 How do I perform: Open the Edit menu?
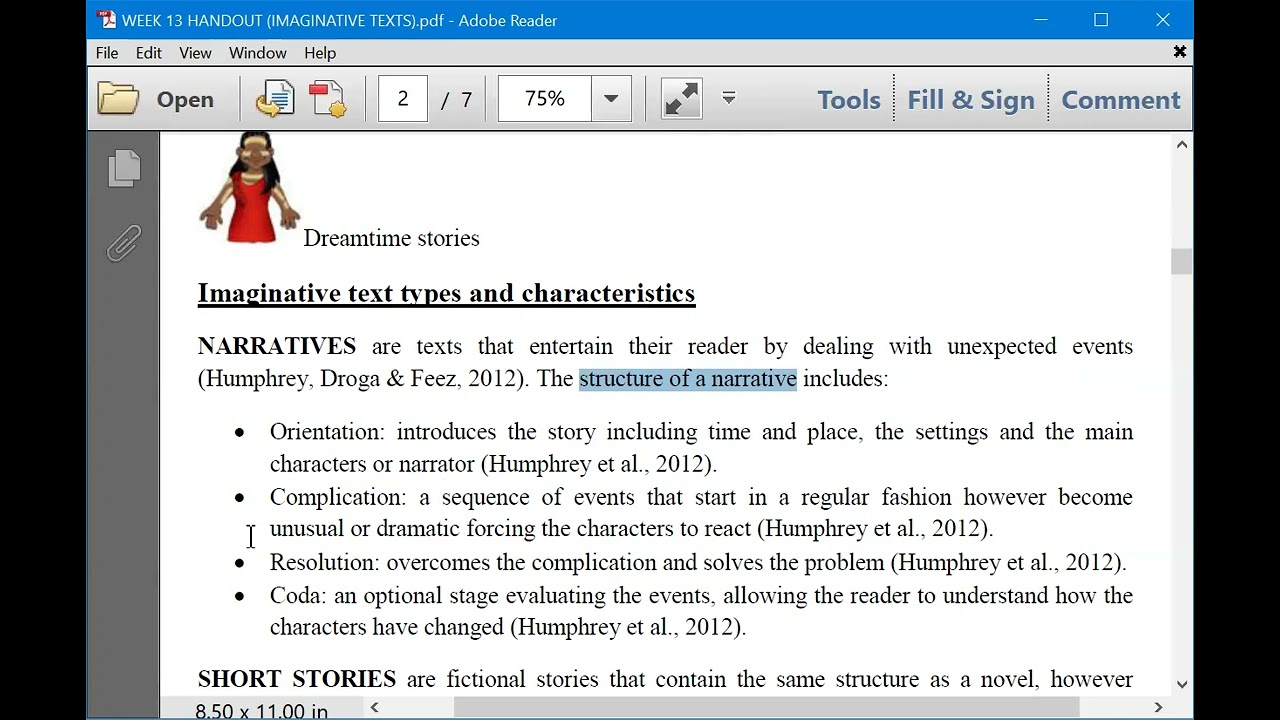pos(149,53)
